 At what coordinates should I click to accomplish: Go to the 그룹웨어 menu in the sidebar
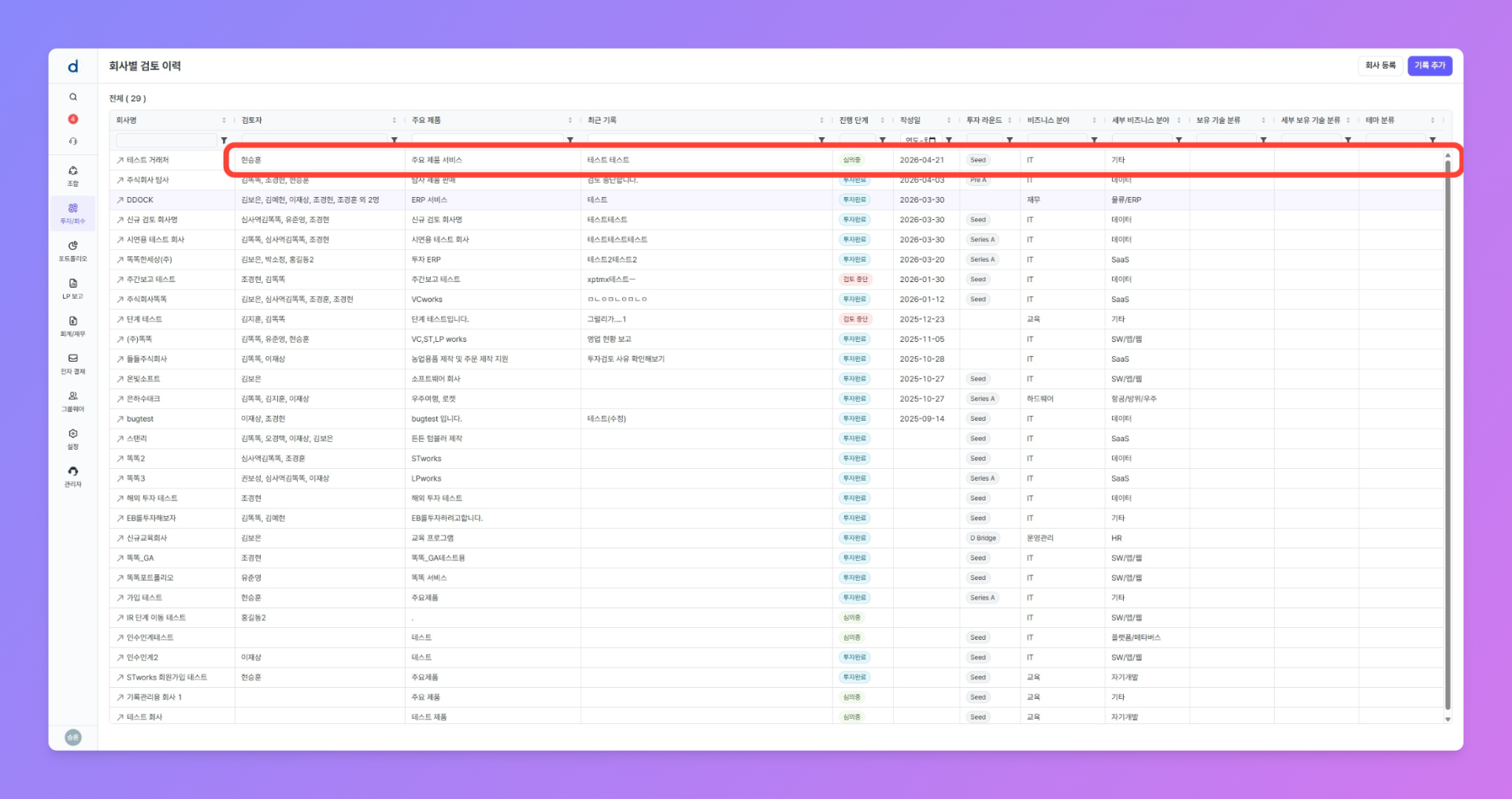click(x=72, y=400)
